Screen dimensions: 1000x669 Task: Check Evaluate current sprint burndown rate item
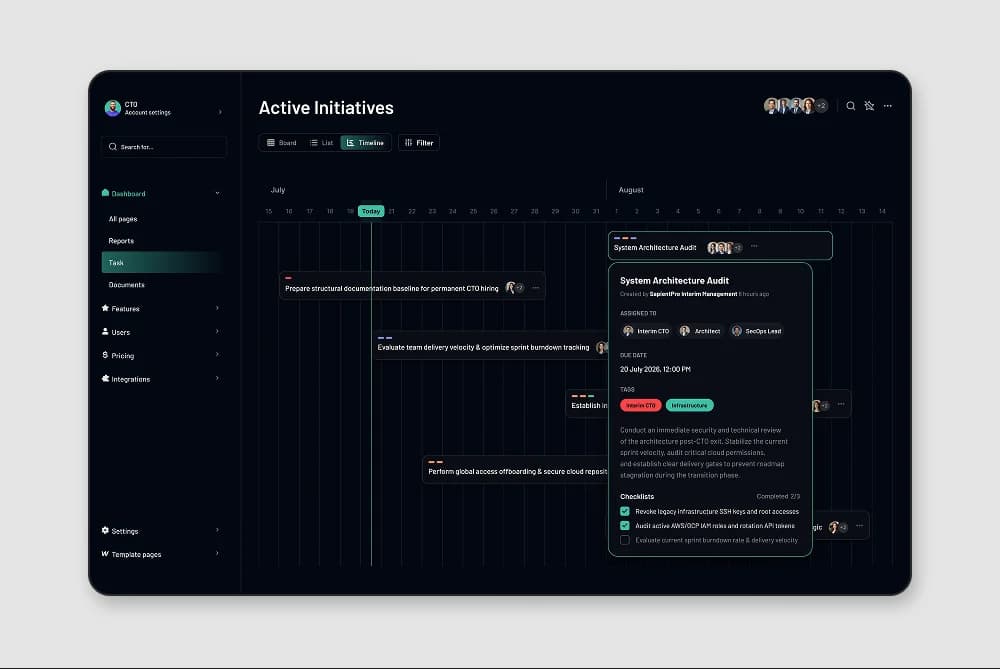[x=624, y=540]
